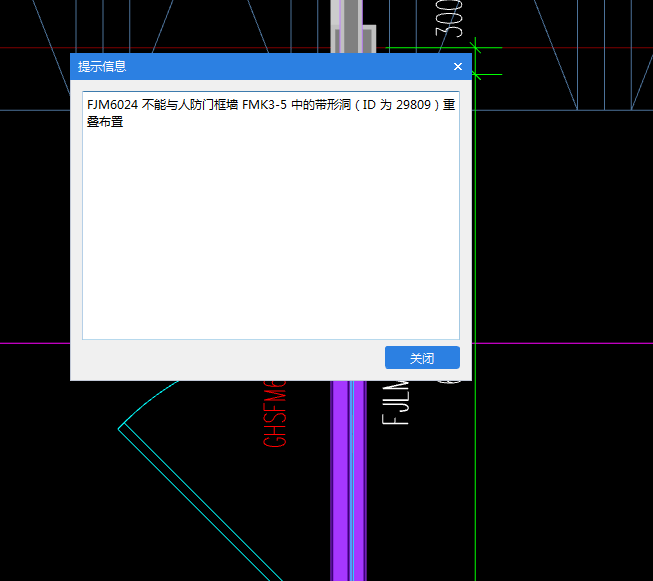Click the 提示信息 dialog title bar
The width and height of the screenshot is (653, 581).
point(271,66)
